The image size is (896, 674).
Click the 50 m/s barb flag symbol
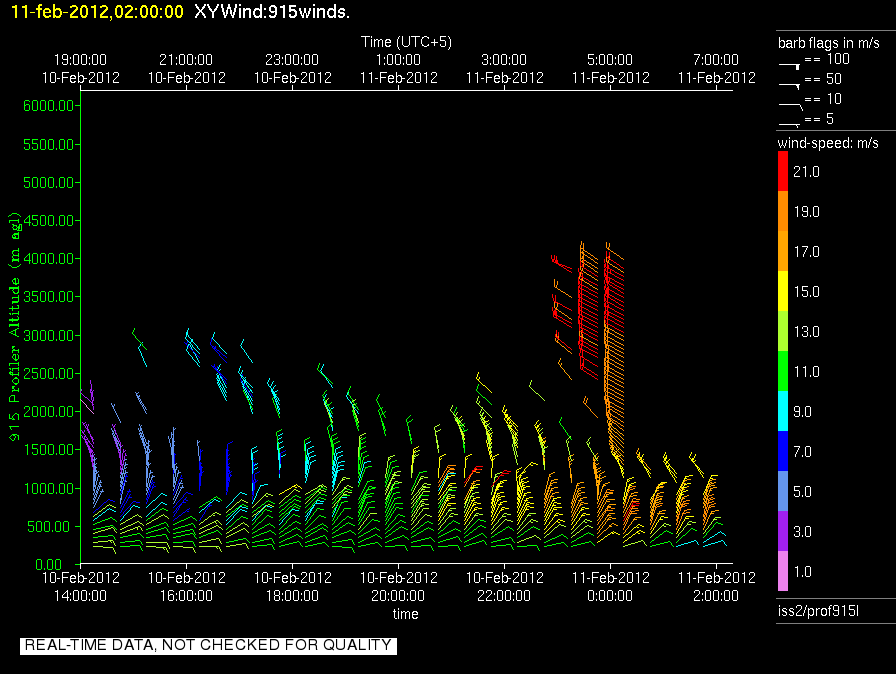click(790, 86)
